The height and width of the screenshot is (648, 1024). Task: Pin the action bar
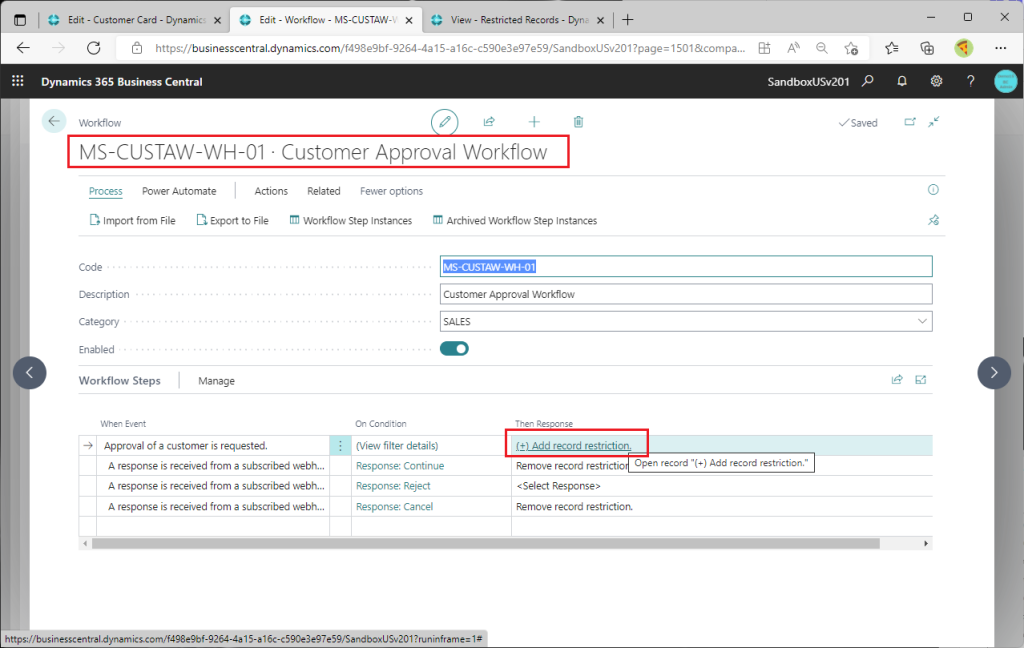click(x=933, y=220)
